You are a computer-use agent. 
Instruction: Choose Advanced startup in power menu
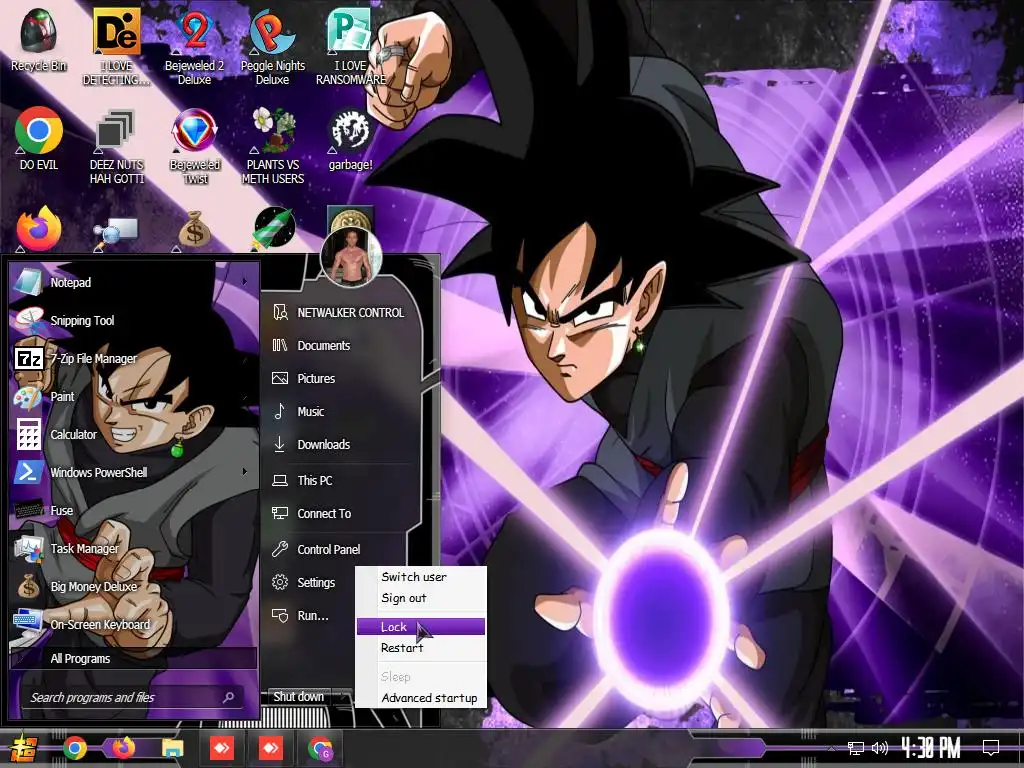pyautogui.click(x=421, y=698)
